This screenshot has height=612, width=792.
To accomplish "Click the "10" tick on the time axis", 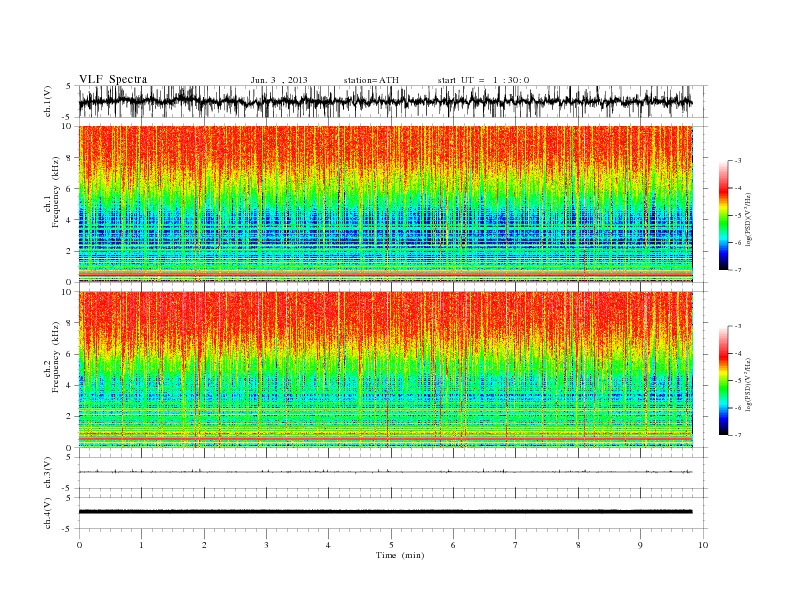I will (703, 545).
